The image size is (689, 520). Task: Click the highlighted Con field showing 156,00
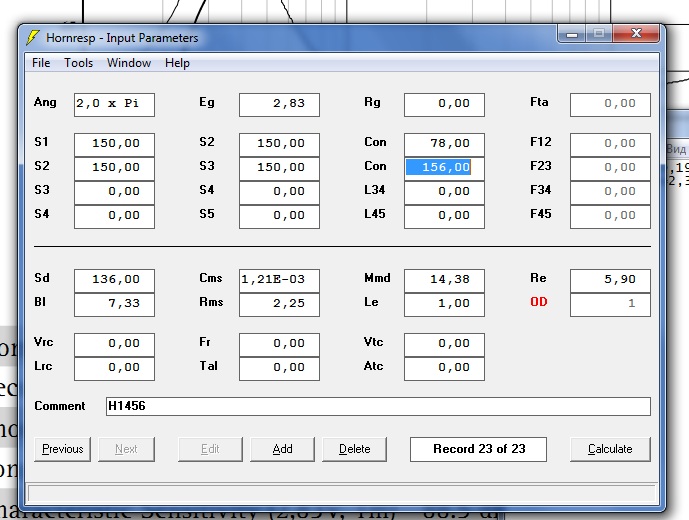[x=444, y=168]
